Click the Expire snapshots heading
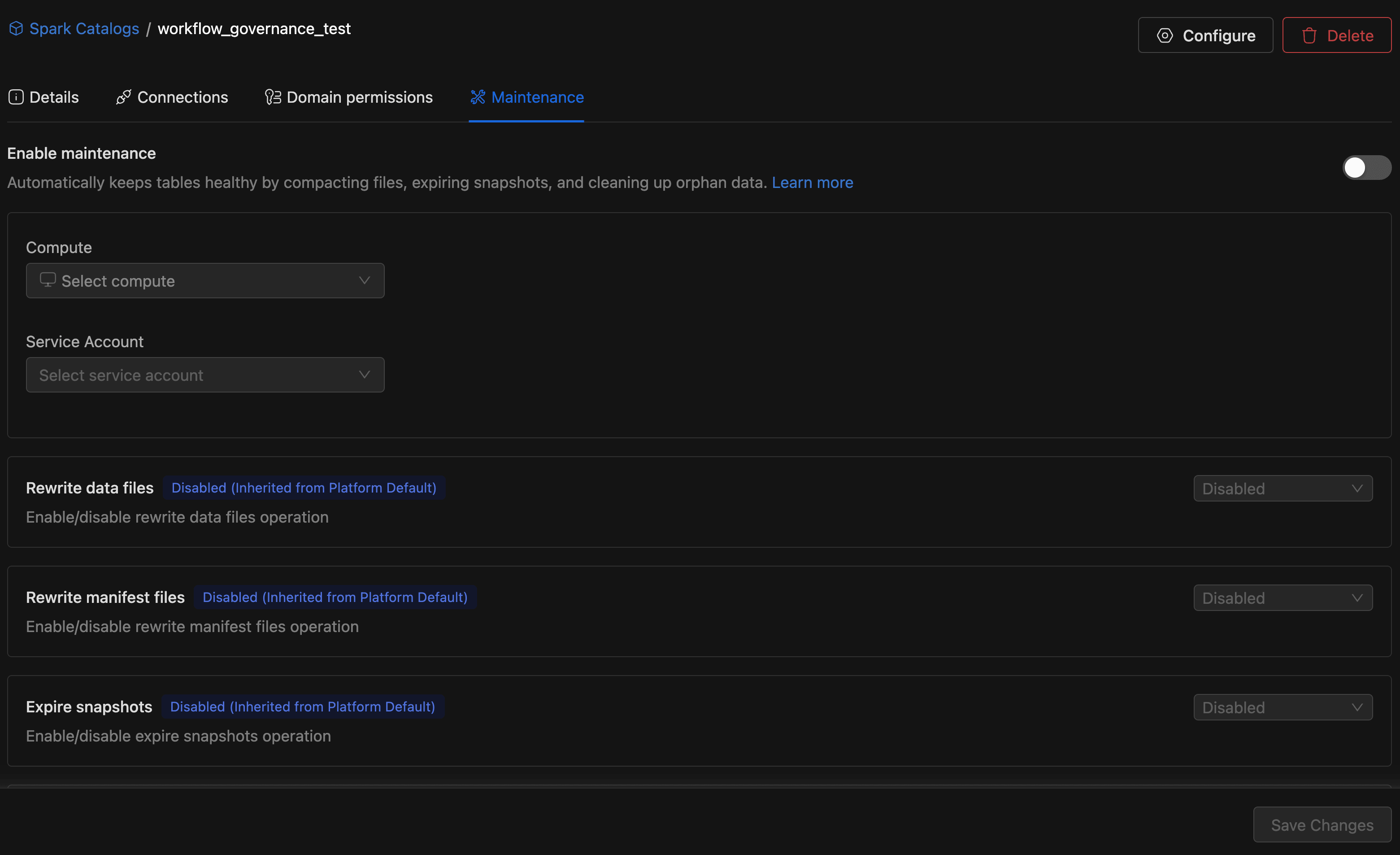The image size is (1400, 855). [x=89, y=707]
